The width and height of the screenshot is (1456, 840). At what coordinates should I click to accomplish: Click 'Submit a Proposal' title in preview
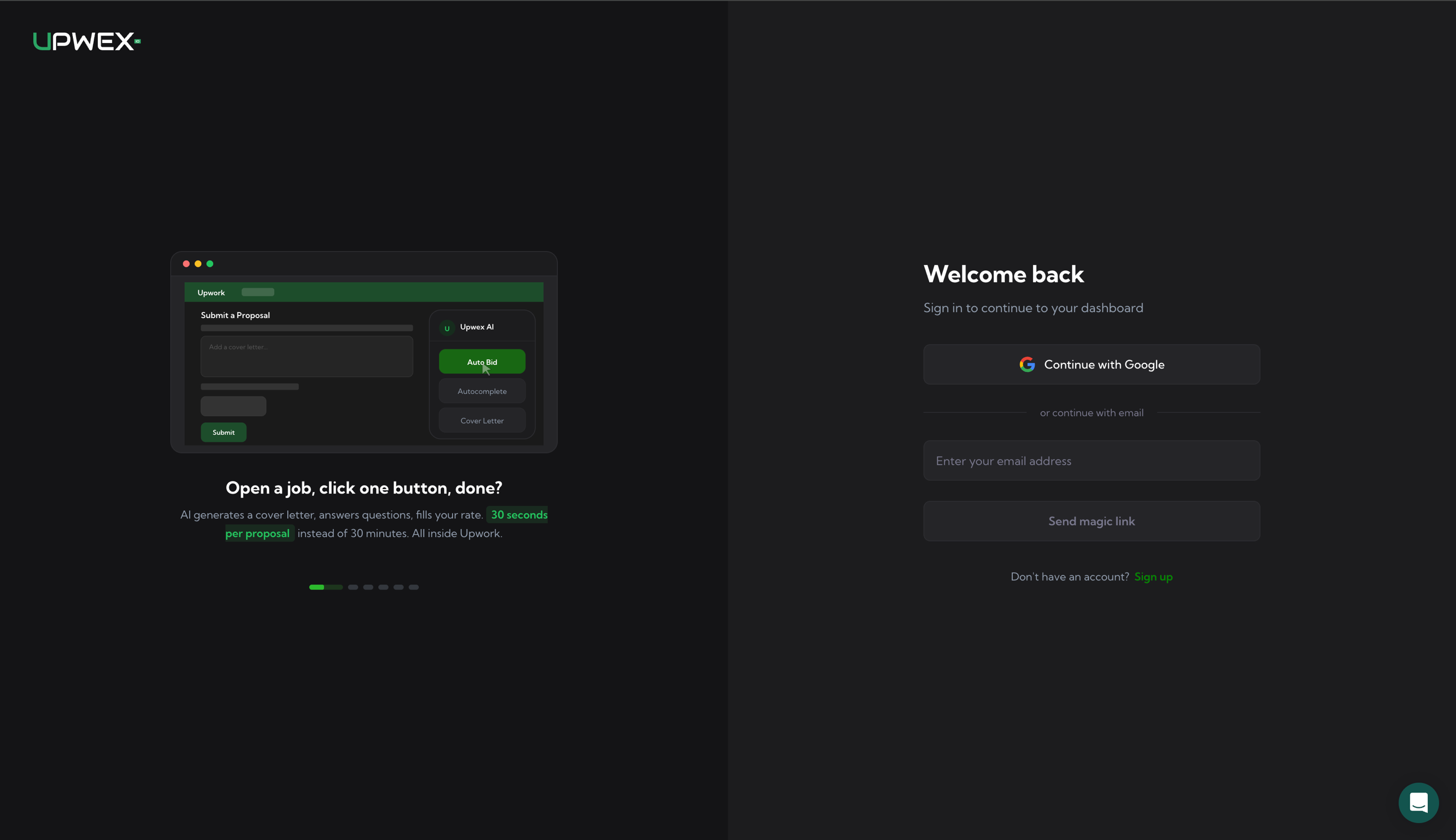tap(235, 315)
